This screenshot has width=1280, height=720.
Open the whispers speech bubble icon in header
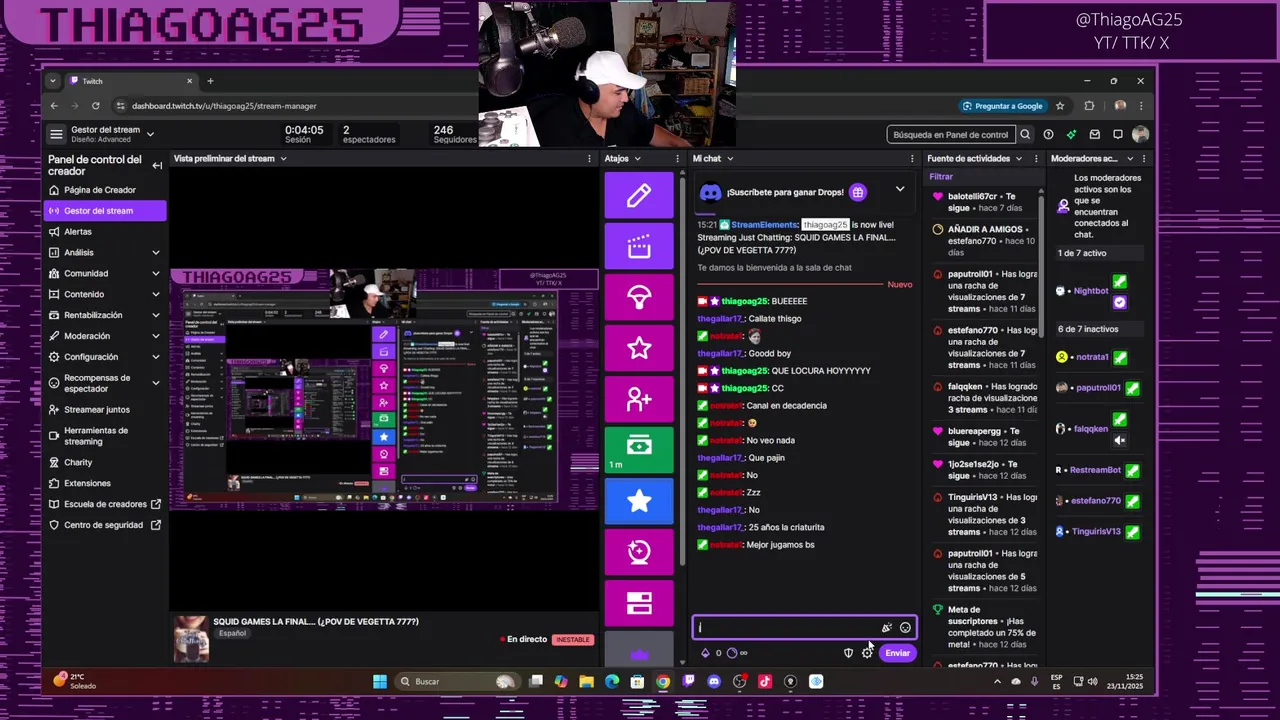(1117, 134)
